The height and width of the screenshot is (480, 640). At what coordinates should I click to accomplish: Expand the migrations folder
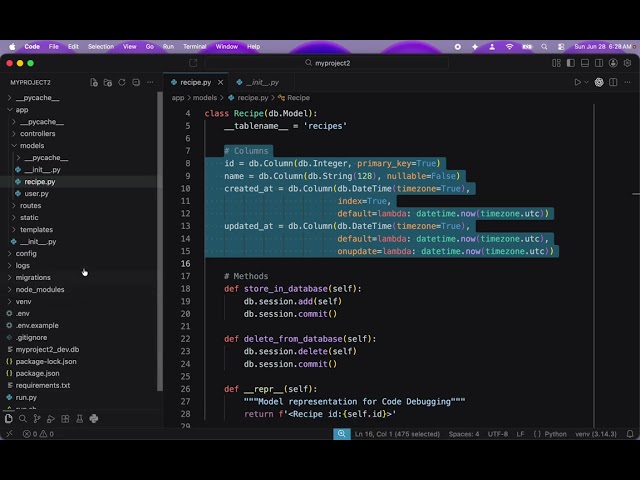(x=33, y=278)
